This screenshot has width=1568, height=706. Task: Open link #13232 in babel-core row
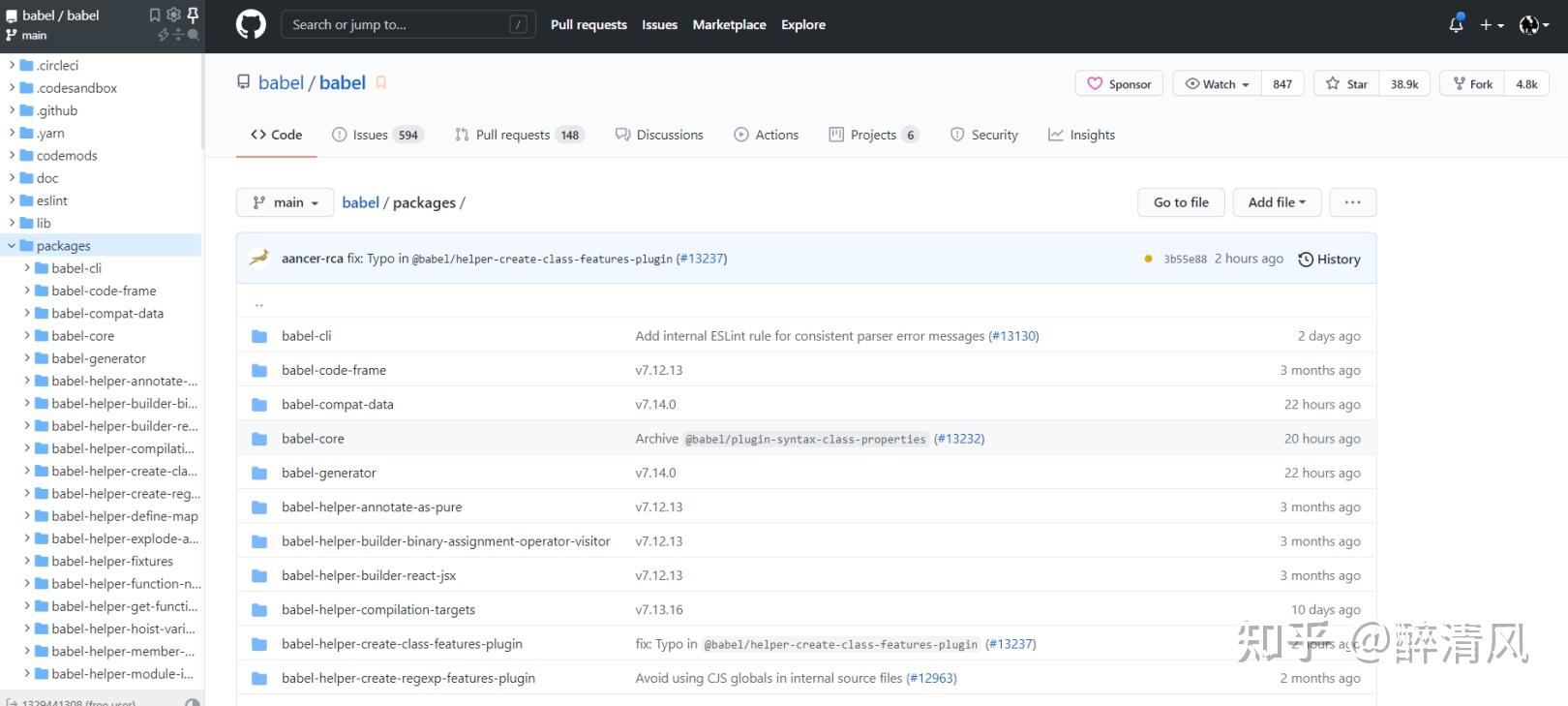[959, 439]
